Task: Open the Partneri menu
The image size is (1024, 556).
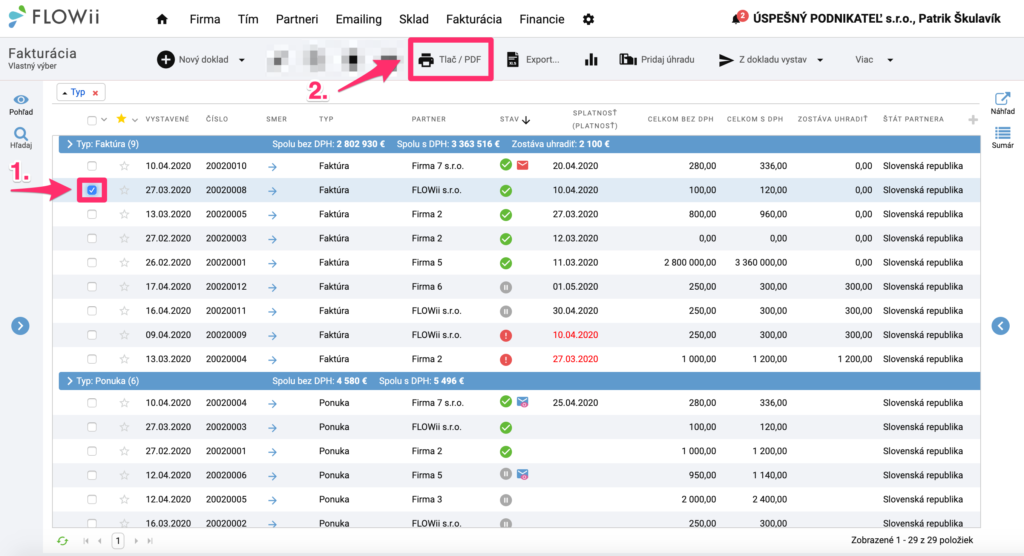Action: click(x=296, y=20)
